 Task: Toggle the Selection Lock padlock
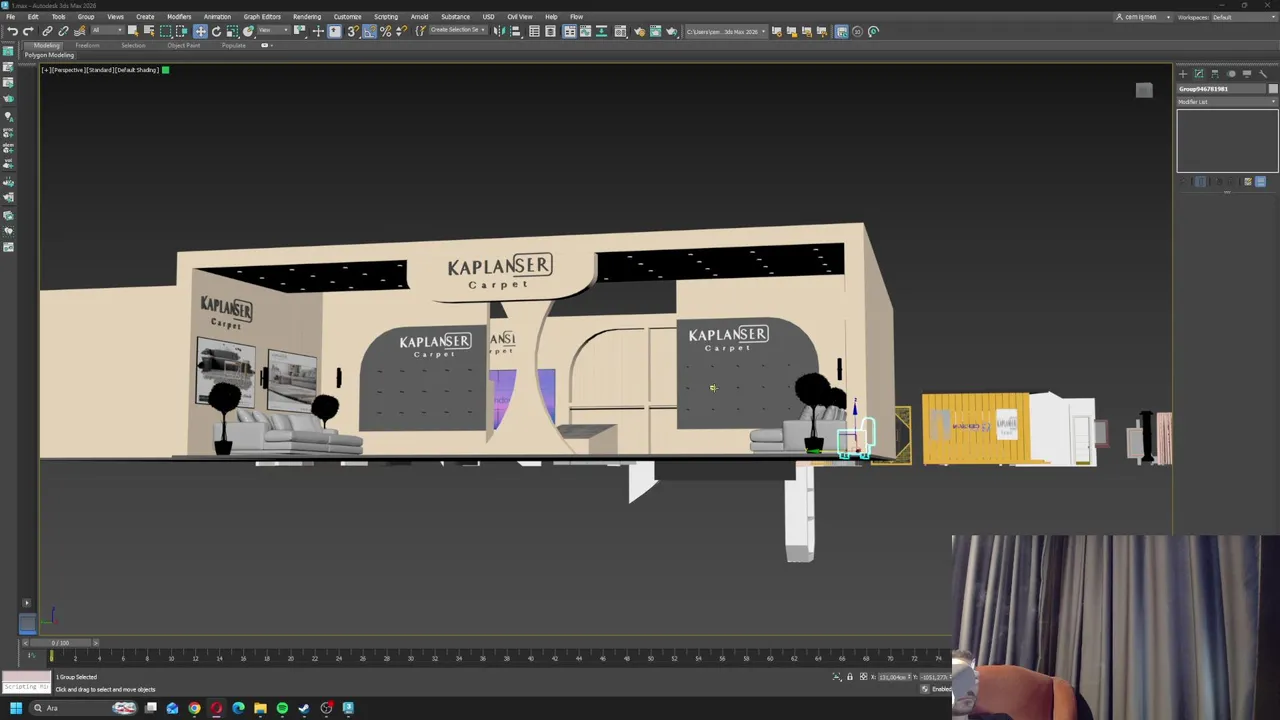(x=850, y=677)
